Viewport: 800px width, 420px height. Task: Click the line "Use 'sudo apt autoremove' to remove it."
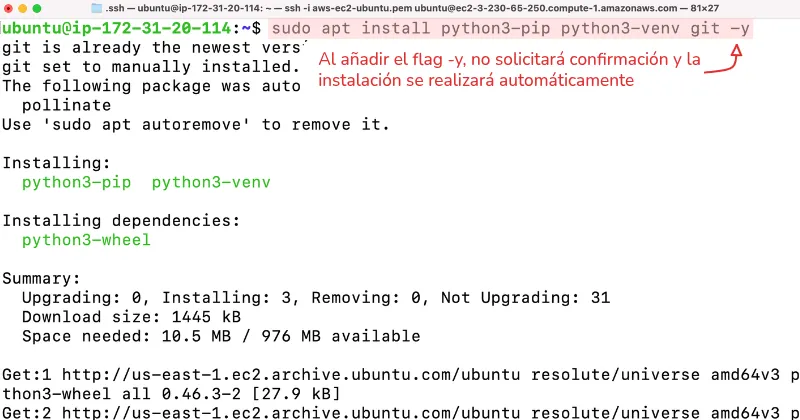[x=196, y=125]
